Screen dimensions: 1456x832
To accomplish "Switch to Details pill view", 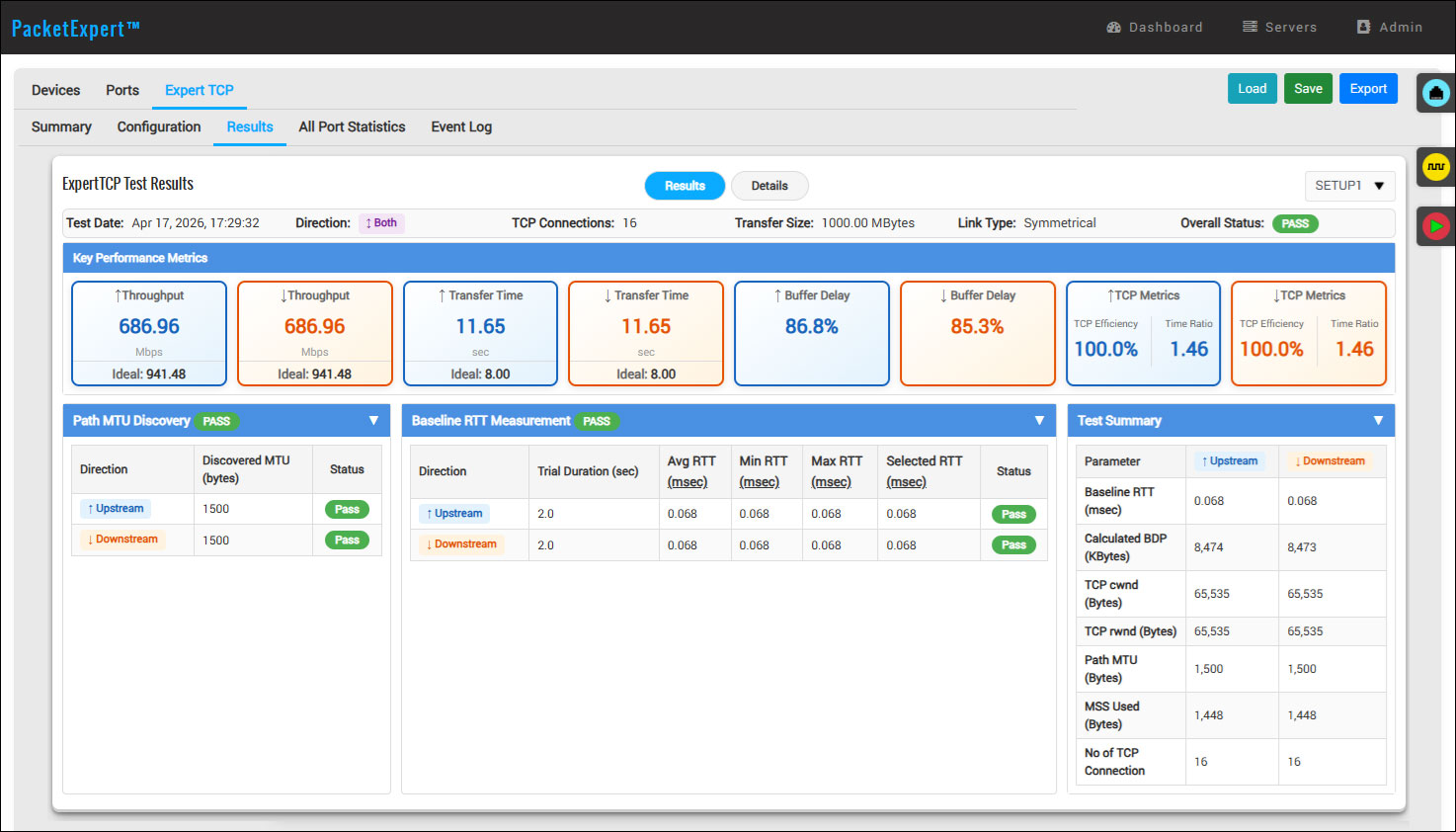I will click(x=769, y=186).
